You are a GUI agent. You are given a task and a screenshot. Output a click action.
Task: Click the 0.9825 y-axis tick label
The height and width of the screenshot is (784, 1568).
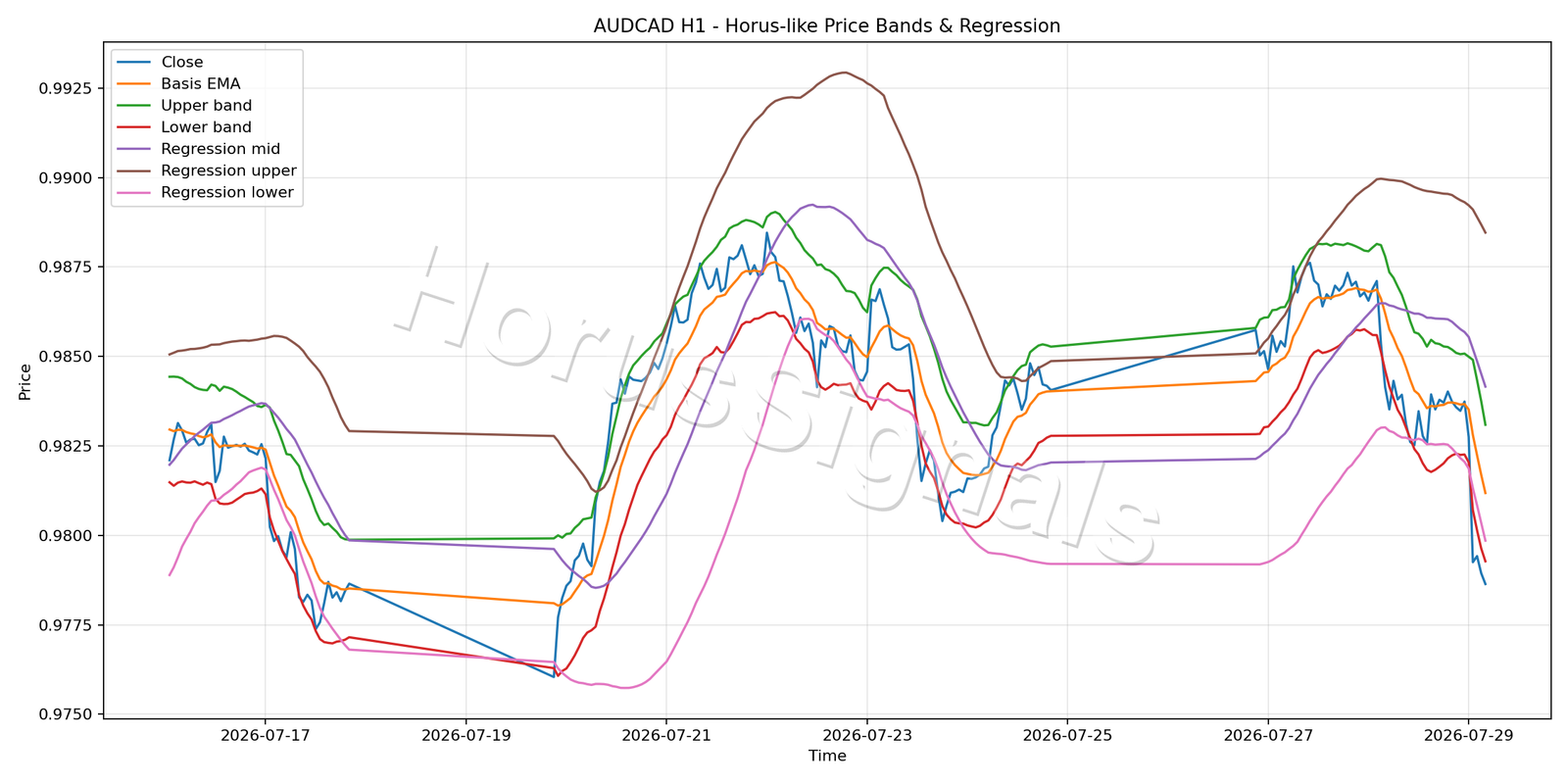click(x=66, y=446)
